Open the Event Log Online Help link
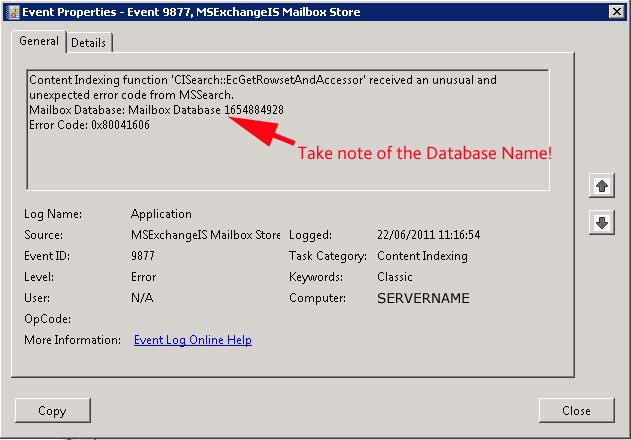Screen dimensions: 631x440 pos(193,340)
